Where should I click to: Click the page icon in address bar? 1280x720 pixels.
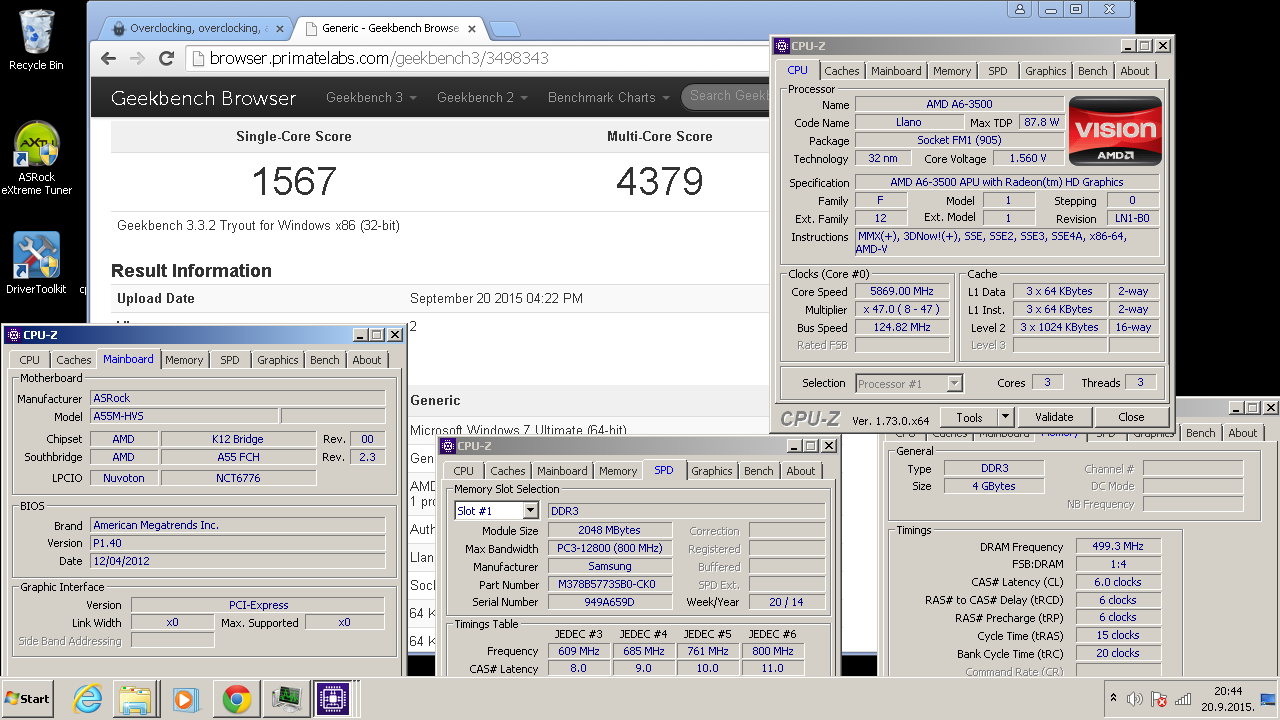click(x=197, y=58)
